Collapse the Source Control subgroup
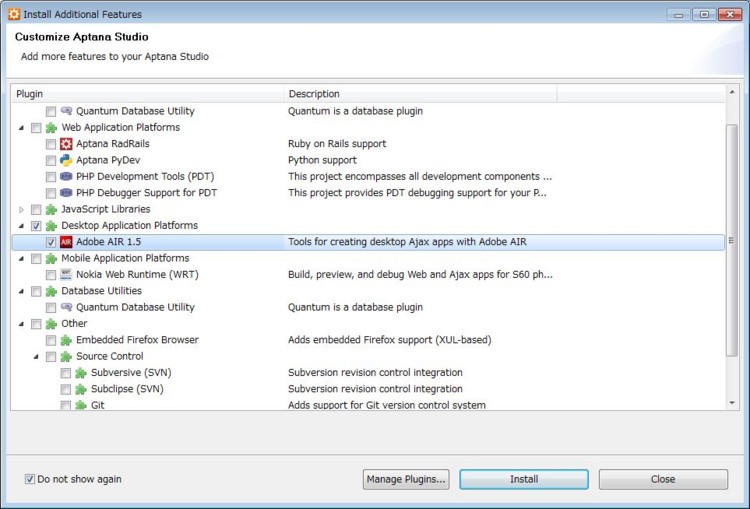This screenshot has height=509, width=750. click(x=36, y=356)
